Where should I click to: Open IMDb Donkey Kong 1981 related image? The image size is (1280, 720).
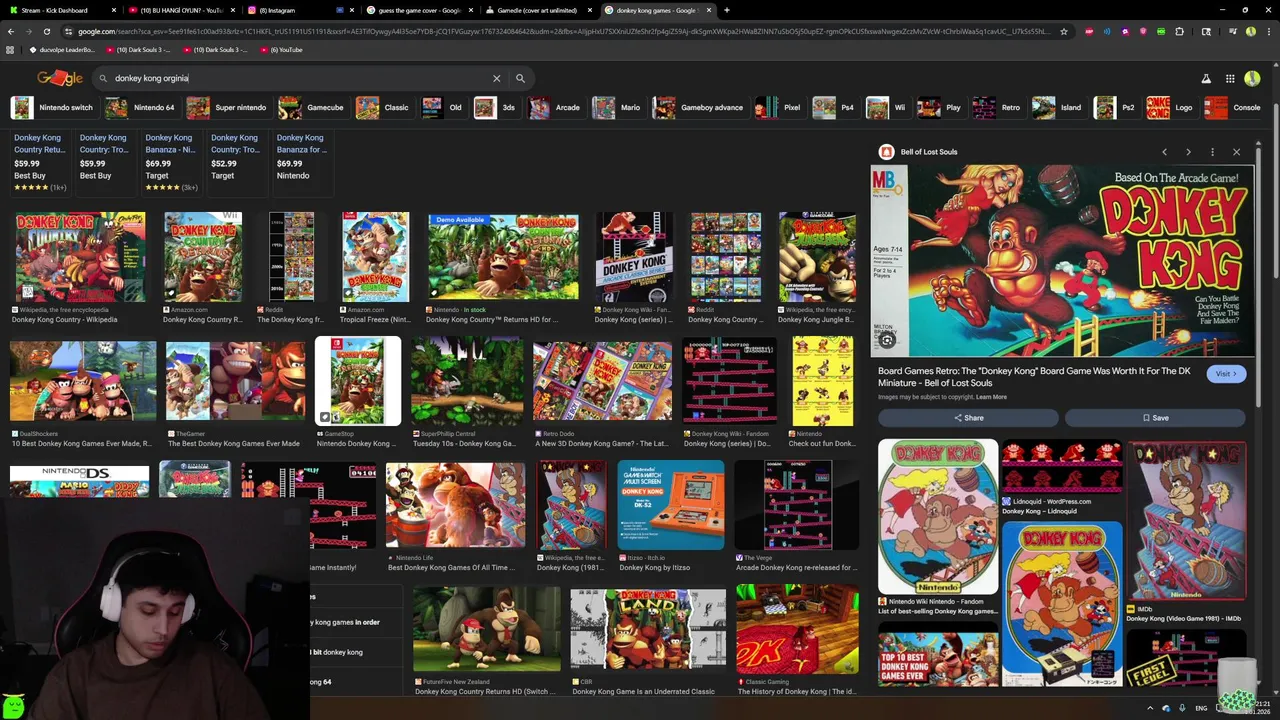(1187, 521)
